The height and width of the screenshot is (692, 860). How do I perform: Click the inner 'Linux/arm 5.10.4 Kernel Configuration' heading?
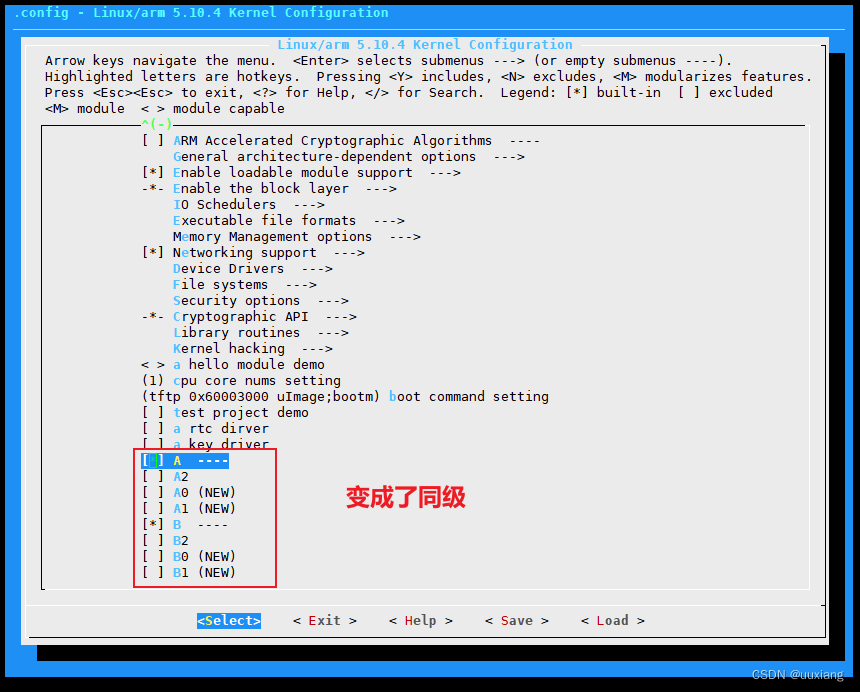425,44
